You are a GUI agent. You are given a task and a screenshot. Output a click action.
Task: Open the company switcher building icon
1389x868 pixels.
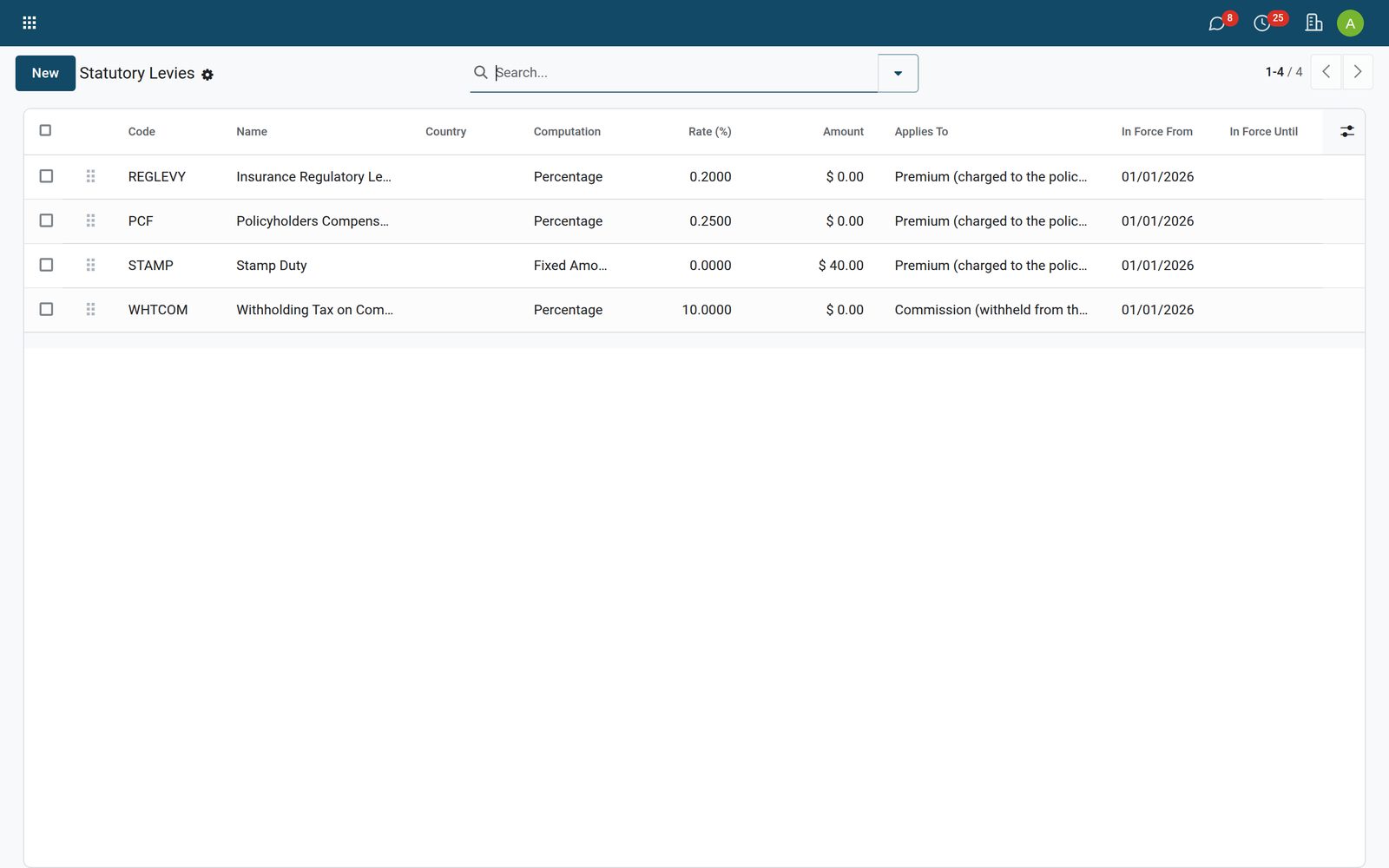click(x=1313, y=23)
